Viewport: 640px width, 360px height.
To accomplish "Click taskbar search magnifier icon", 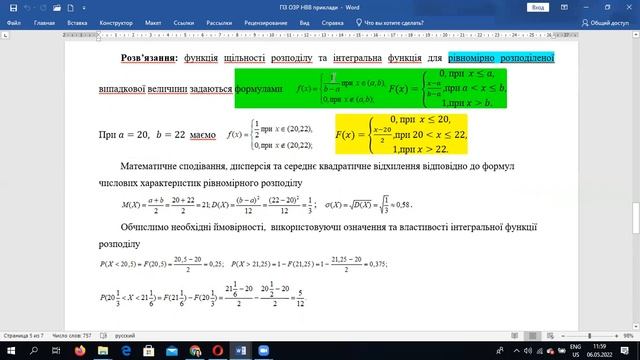I will point(34,351).
